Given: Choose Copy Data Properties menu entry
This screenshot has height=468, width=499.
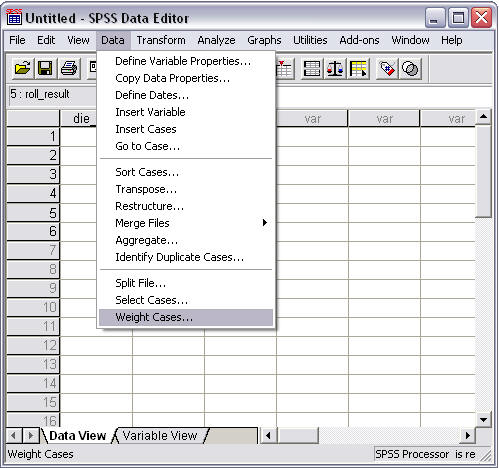Looking at the screenshot, I should pos(186,78).
